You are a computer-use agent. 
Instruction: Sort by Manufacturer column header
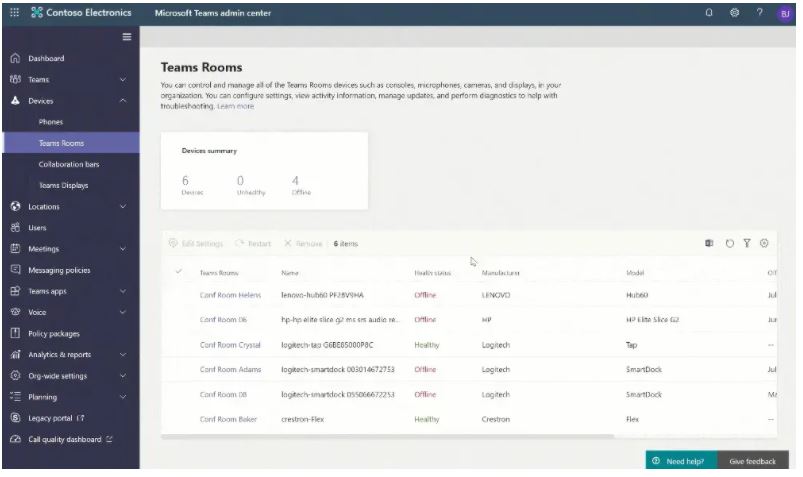pyautogui.click(x=500, y=273)
